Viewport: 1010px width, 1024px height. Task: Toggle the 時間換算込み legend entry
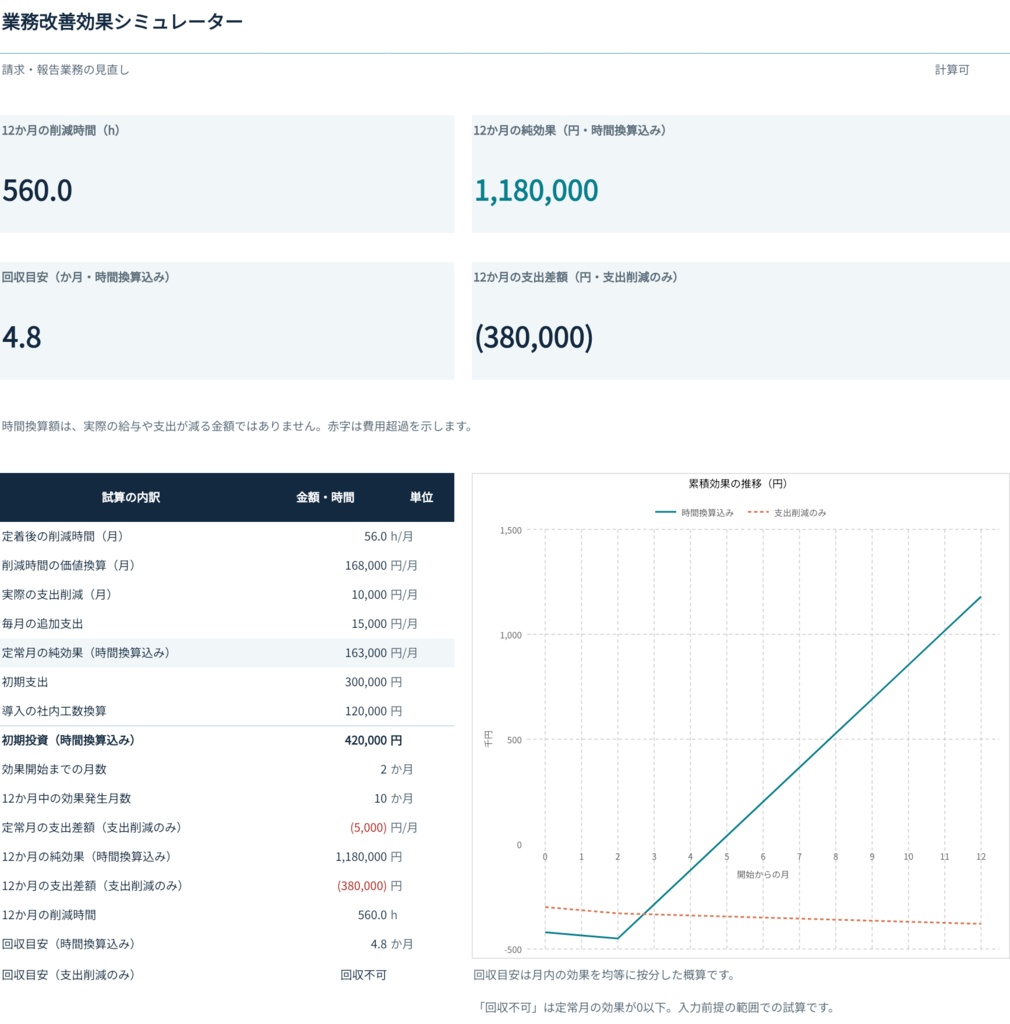click(x=695, y=513)
